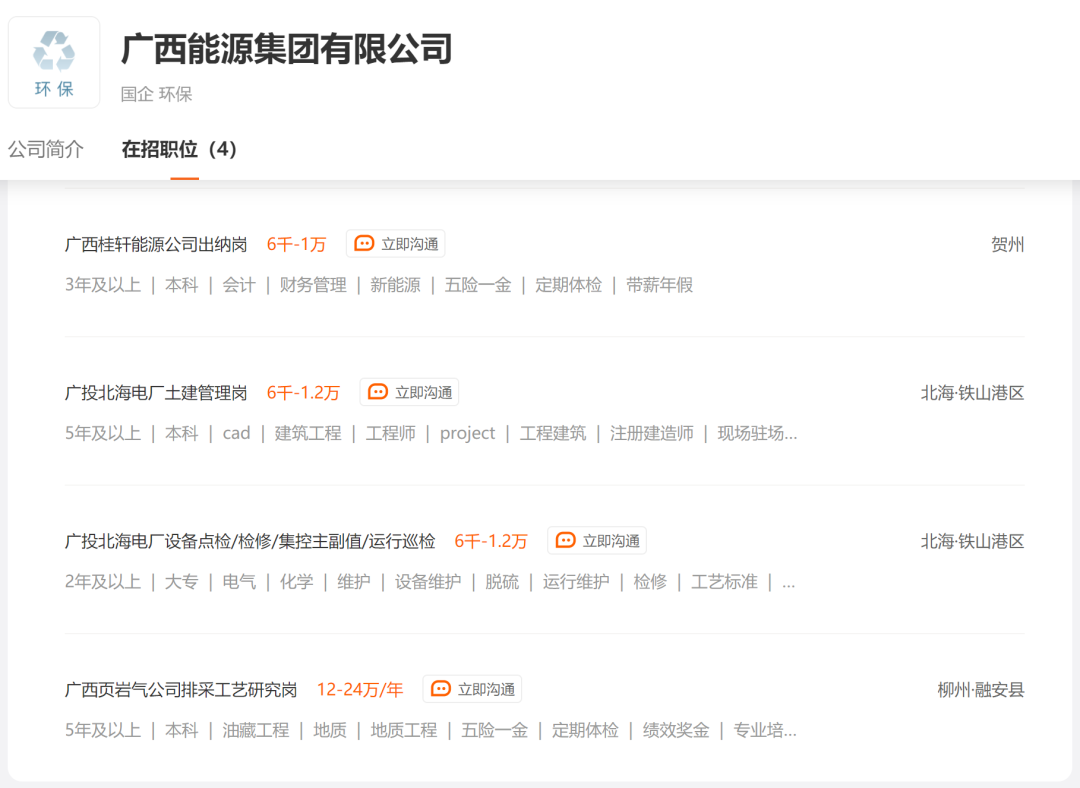Click 2年及以上 experience tag

103,581
